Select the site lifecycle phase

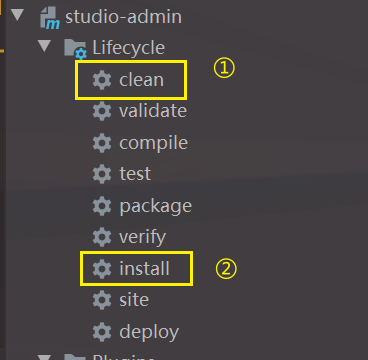[x=134, y=300]
